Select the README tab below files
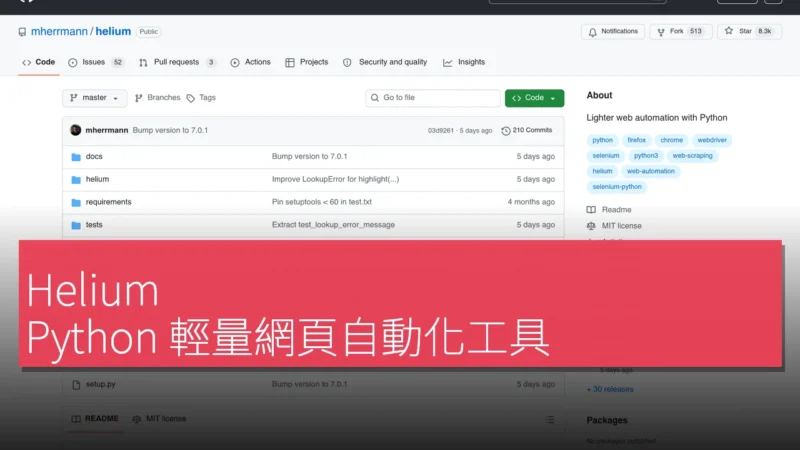The image size is (800, 450). pyautogui.click(x=95, y=419)
